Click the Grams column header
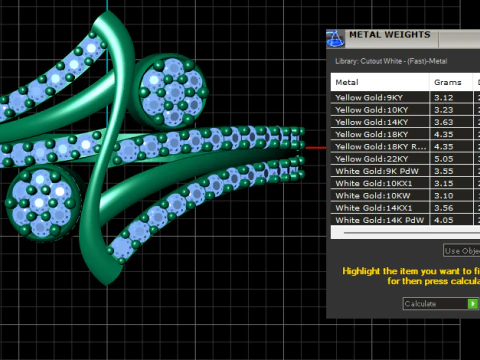The width and height of the screenshot is (480, 360). (451, 82)
